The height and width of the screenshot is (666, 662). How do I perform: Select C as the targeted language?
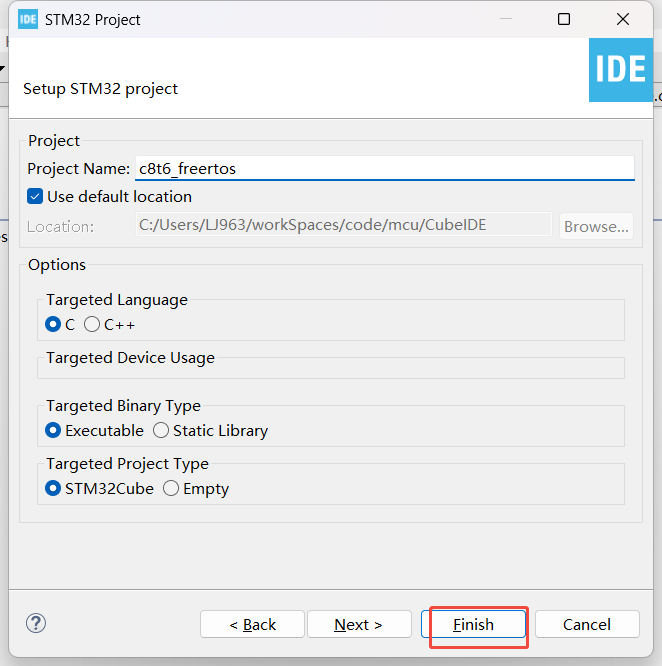click(x=54, y=325)
